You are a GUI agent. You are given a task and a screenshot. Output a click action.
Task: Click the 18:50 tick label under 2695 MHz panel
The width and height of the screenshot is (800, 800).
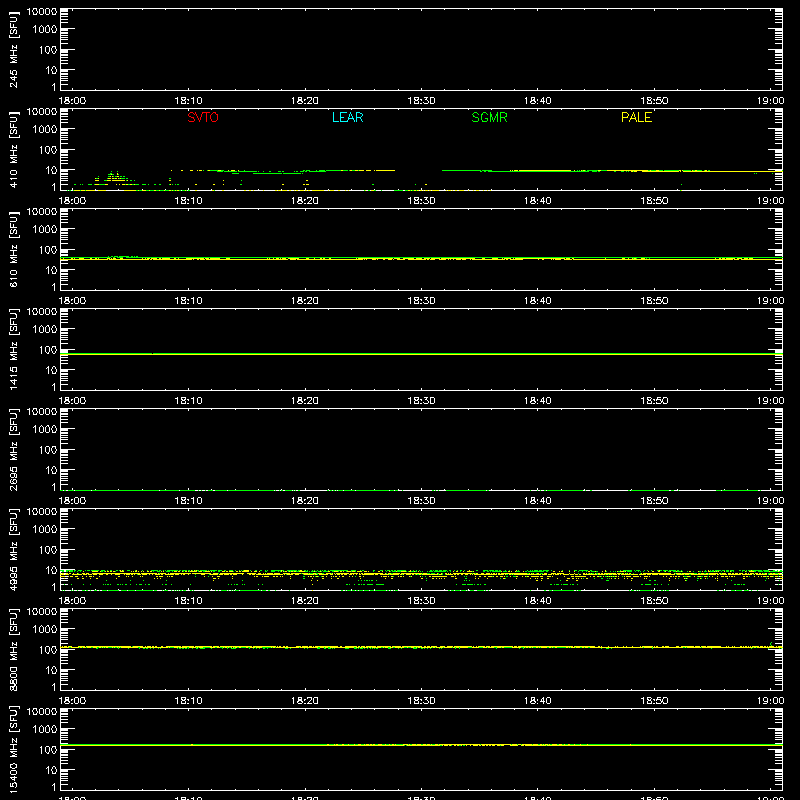coord(654,501)
